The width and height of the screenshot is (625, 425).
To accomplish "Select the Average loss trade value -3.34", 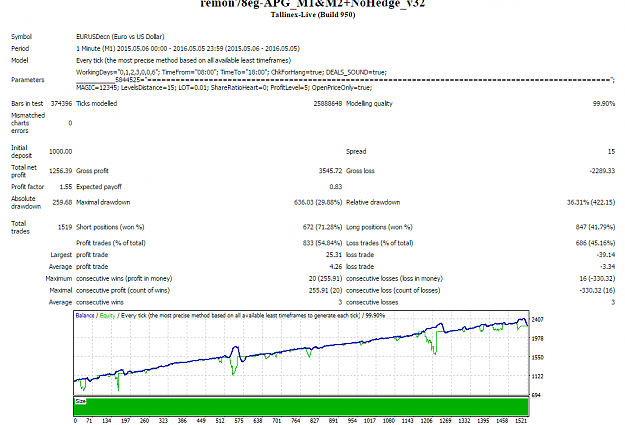I will [x=607, y=267].
